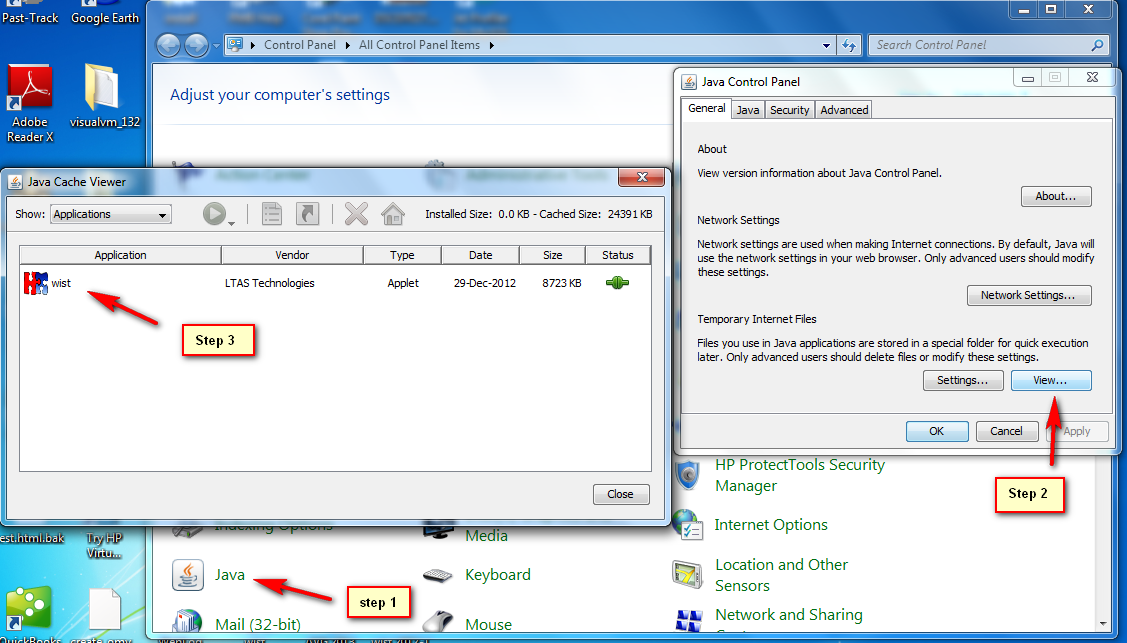Image resolution: width=1127 pixels, height=643 pixels.
Task: Click the About... button
Action: (x=1055, y=196)
